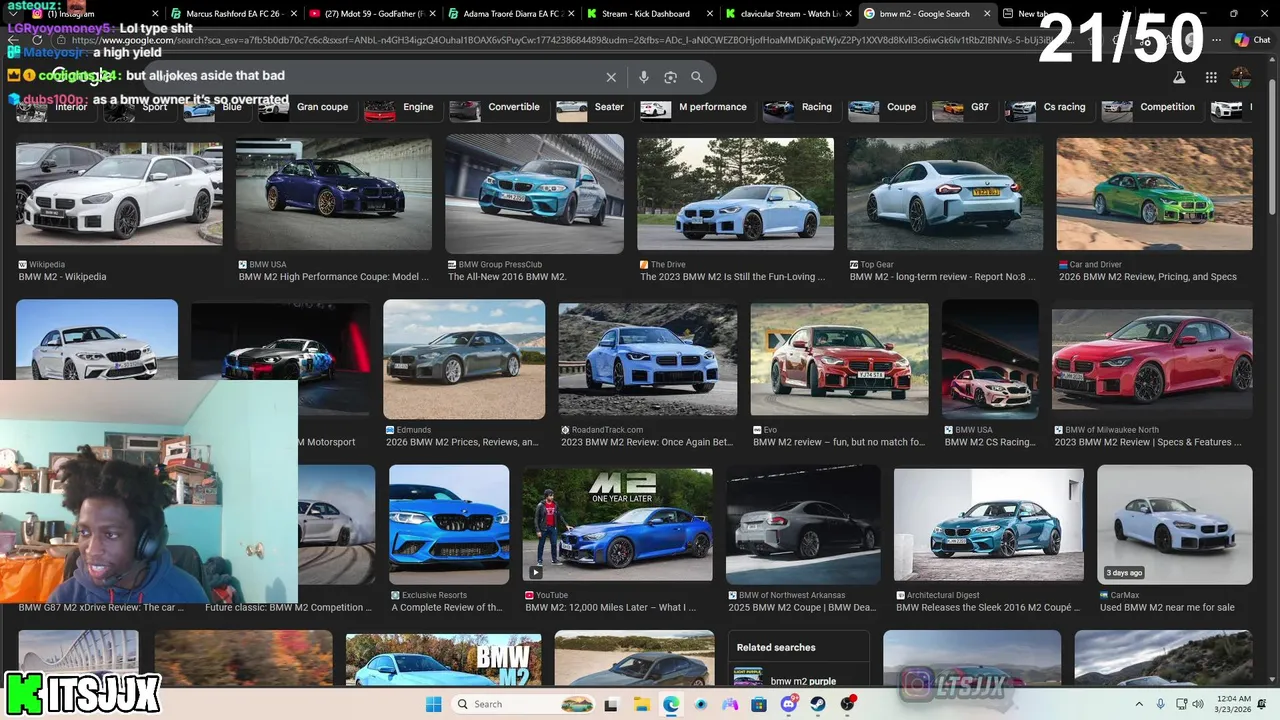Open the Windows Start menu
The image size is (1280, 720).
click(433, 704)
